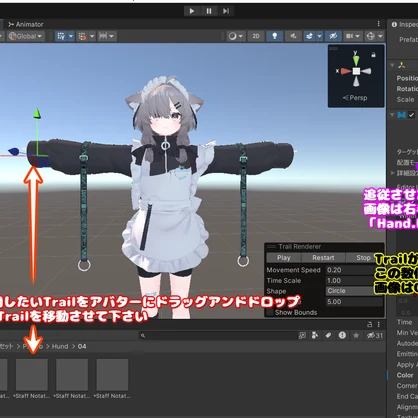Click the scene camera settings icon
This screenshot has height=418, width=418.
click(x=349, y=36)
